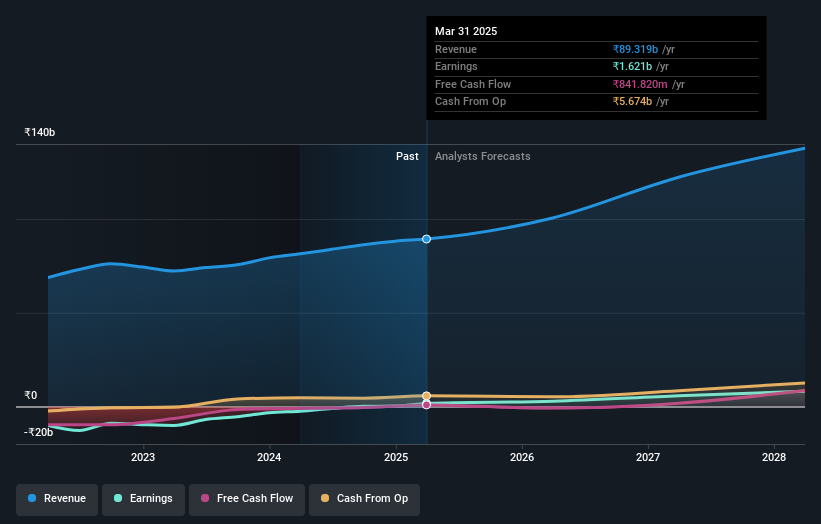Select the 2027 x-axis label
821x524 pixels.
(648, 458)
